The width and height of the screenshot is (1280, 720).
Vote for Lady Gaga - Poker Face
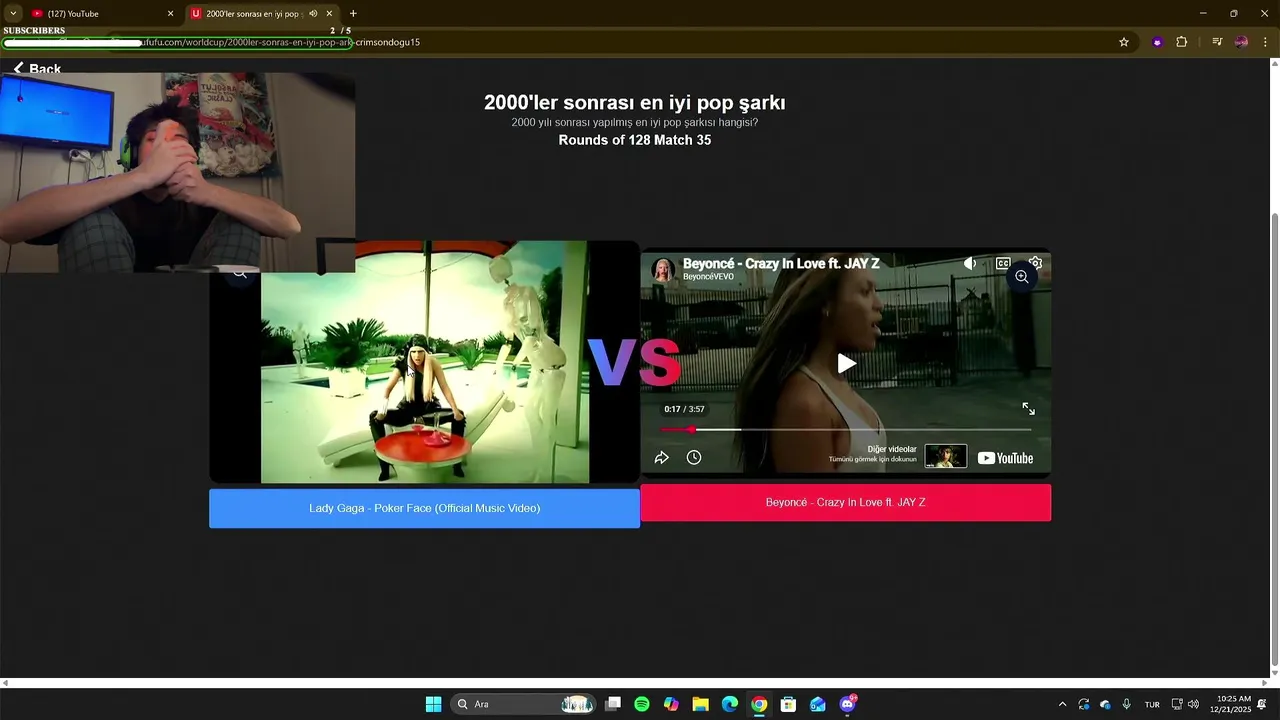[x=424, y=508]
